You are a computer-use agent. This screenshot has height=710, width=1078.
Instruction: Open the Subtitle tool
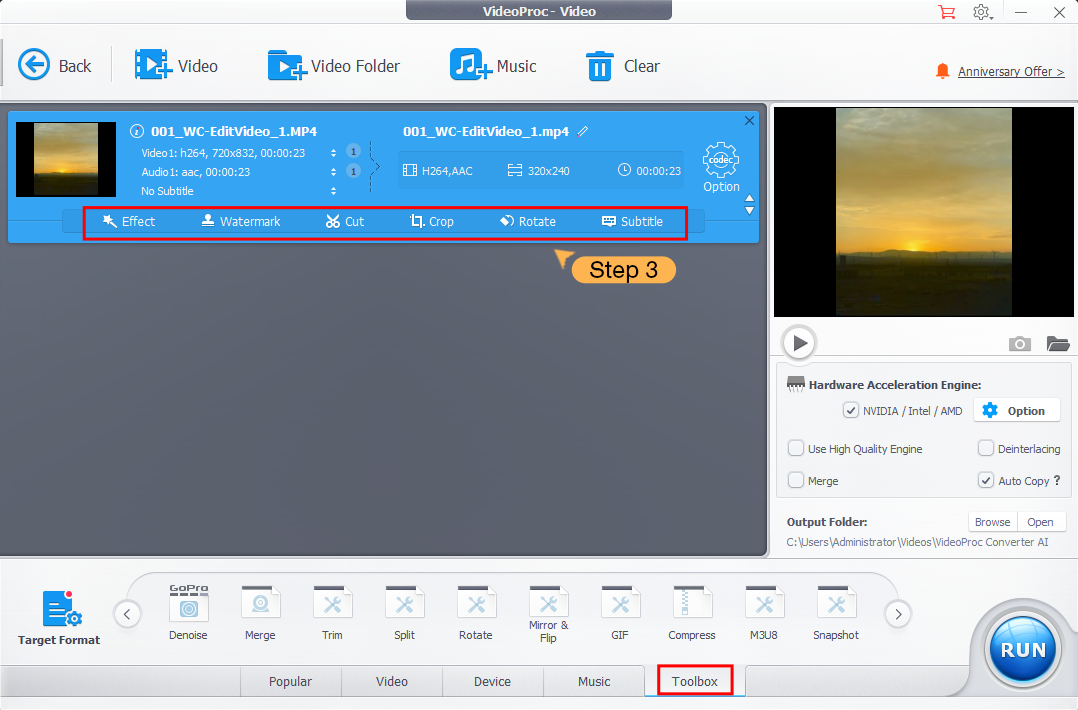tap(632, 221)
